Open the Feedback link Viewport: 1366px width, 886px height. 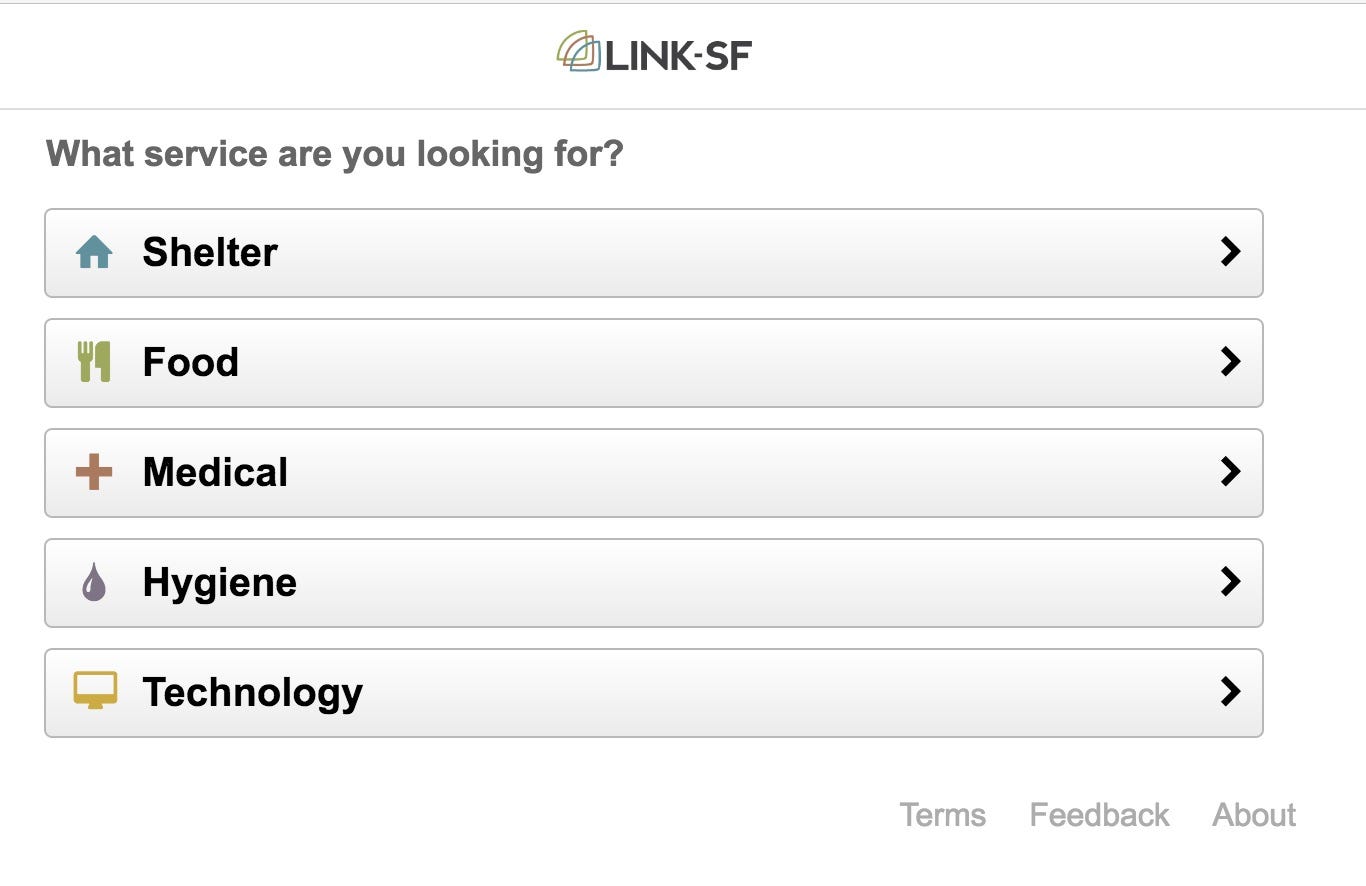(x=1099, y=815)
